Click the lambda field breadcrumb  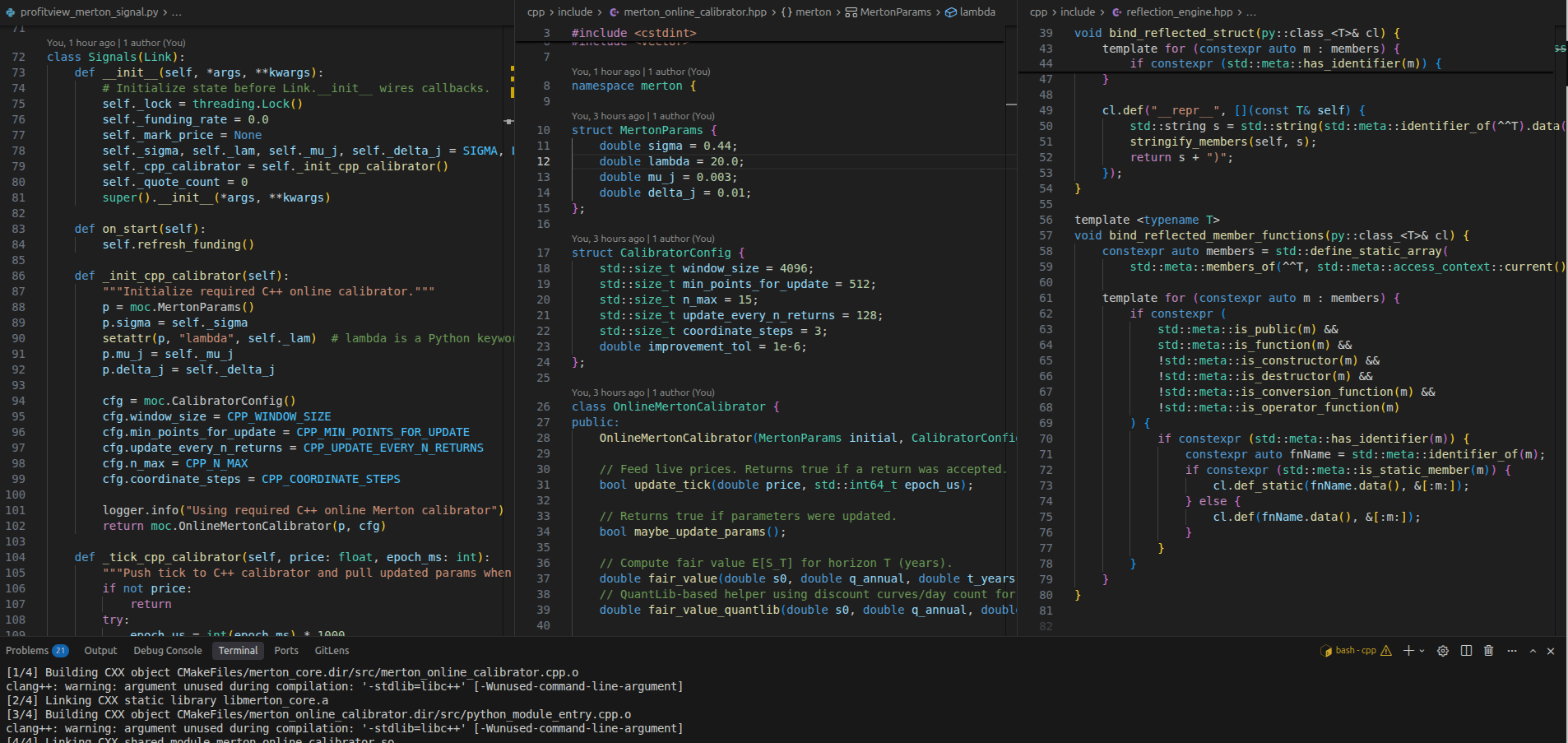point(977,12)
